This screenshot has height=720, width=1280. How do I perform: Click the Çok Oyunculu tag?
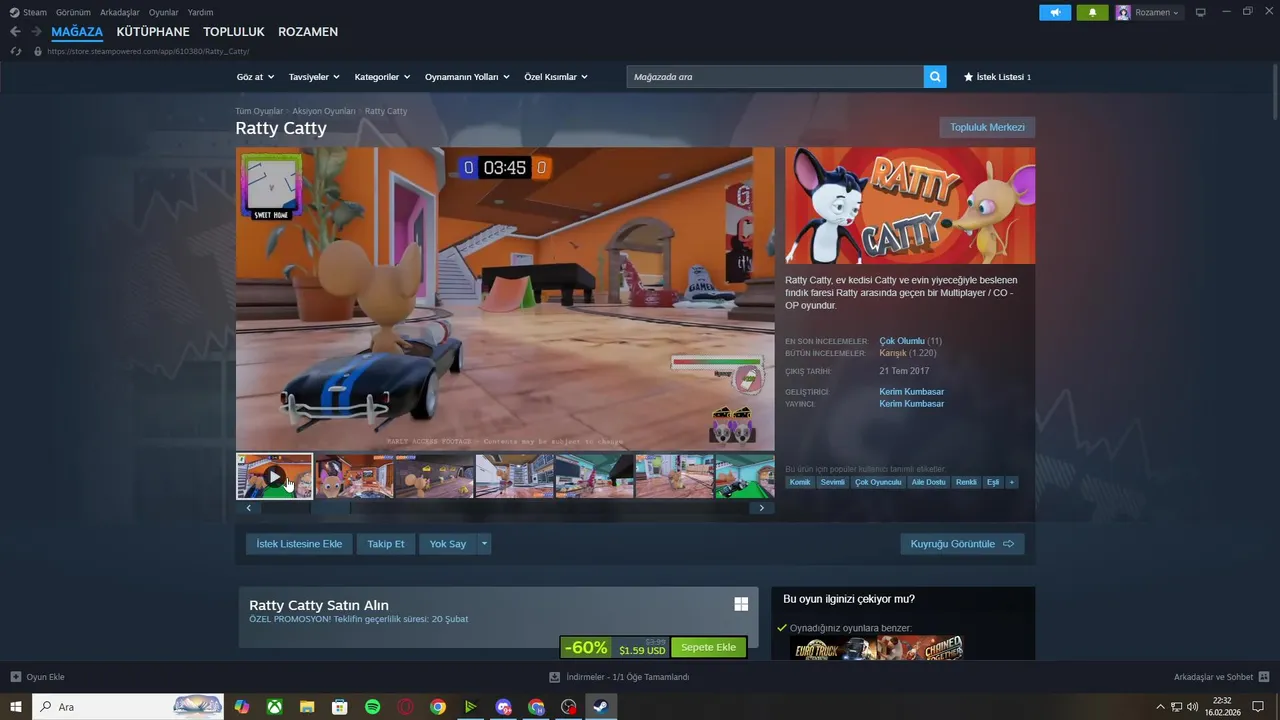point(878,482)
